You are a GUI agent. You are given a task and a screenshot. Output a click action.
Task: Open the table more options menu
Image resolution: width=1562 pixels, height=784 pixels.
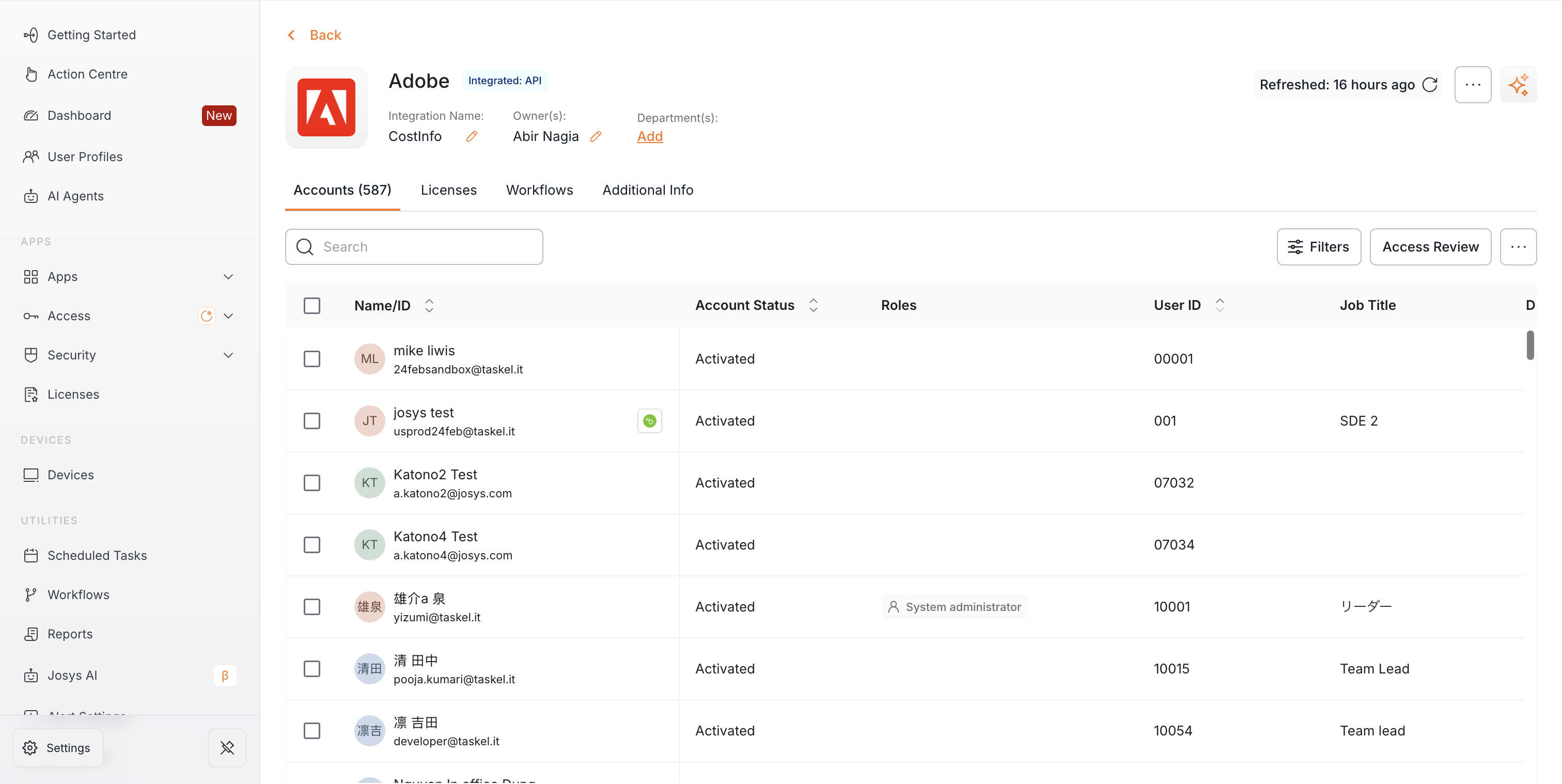click(x=1518, y=247)
